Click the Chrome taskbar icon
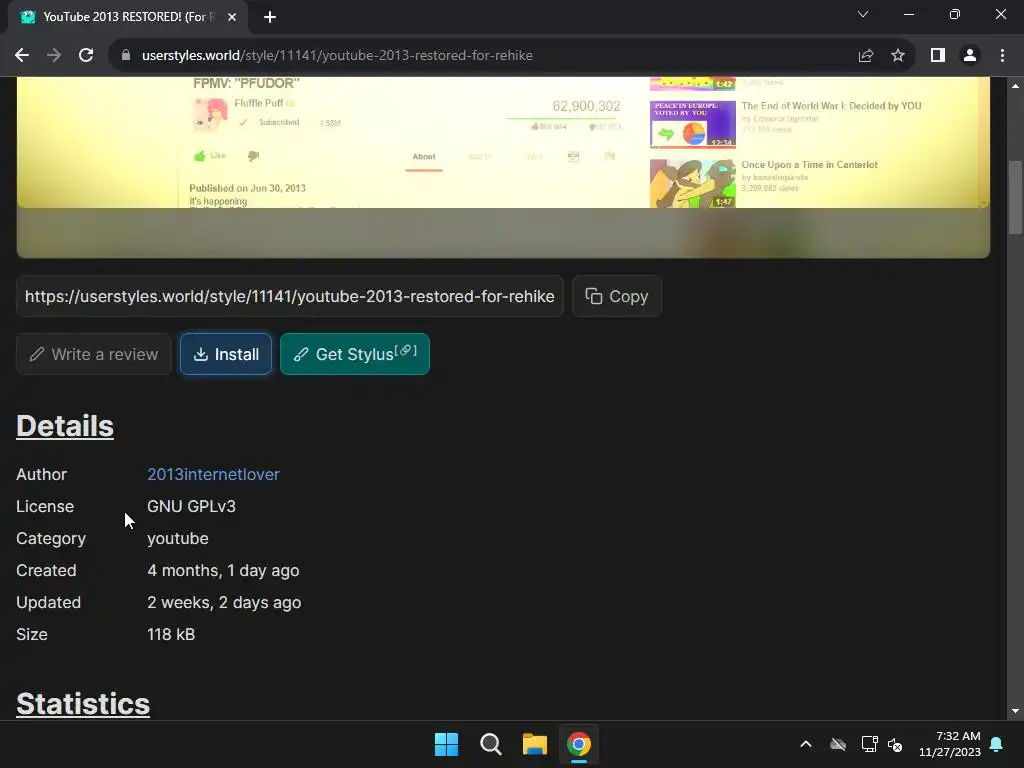Image resolution: width=1024 pixels, height=768 pixels. click(579, 744)
